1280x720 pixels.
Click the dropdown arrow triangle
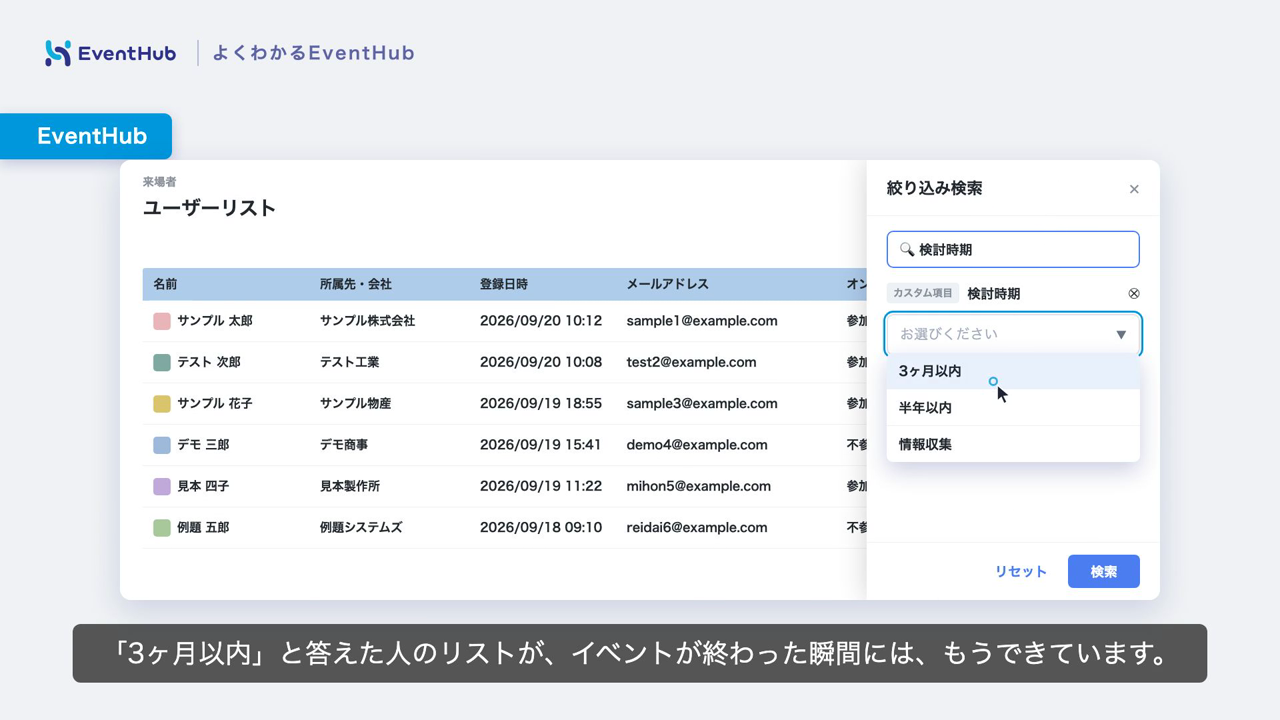[x=1121, y=335]
